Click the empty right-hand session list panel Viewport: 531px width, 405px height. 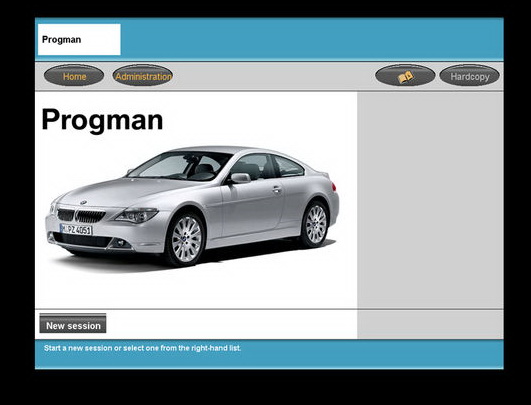click(x=430, y=200)
